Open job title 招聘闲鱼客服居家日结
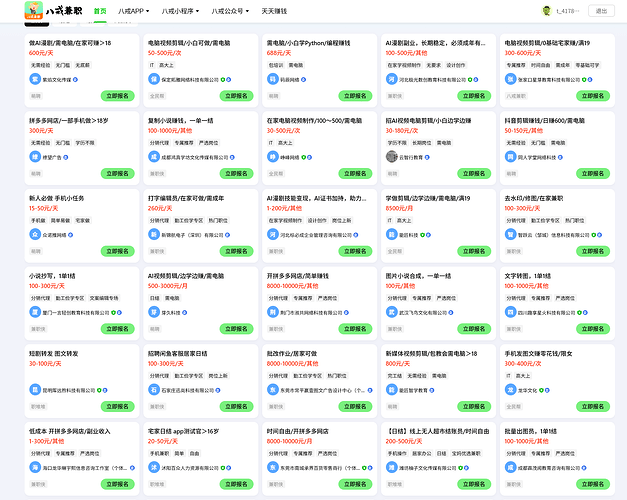 [178, 353]
